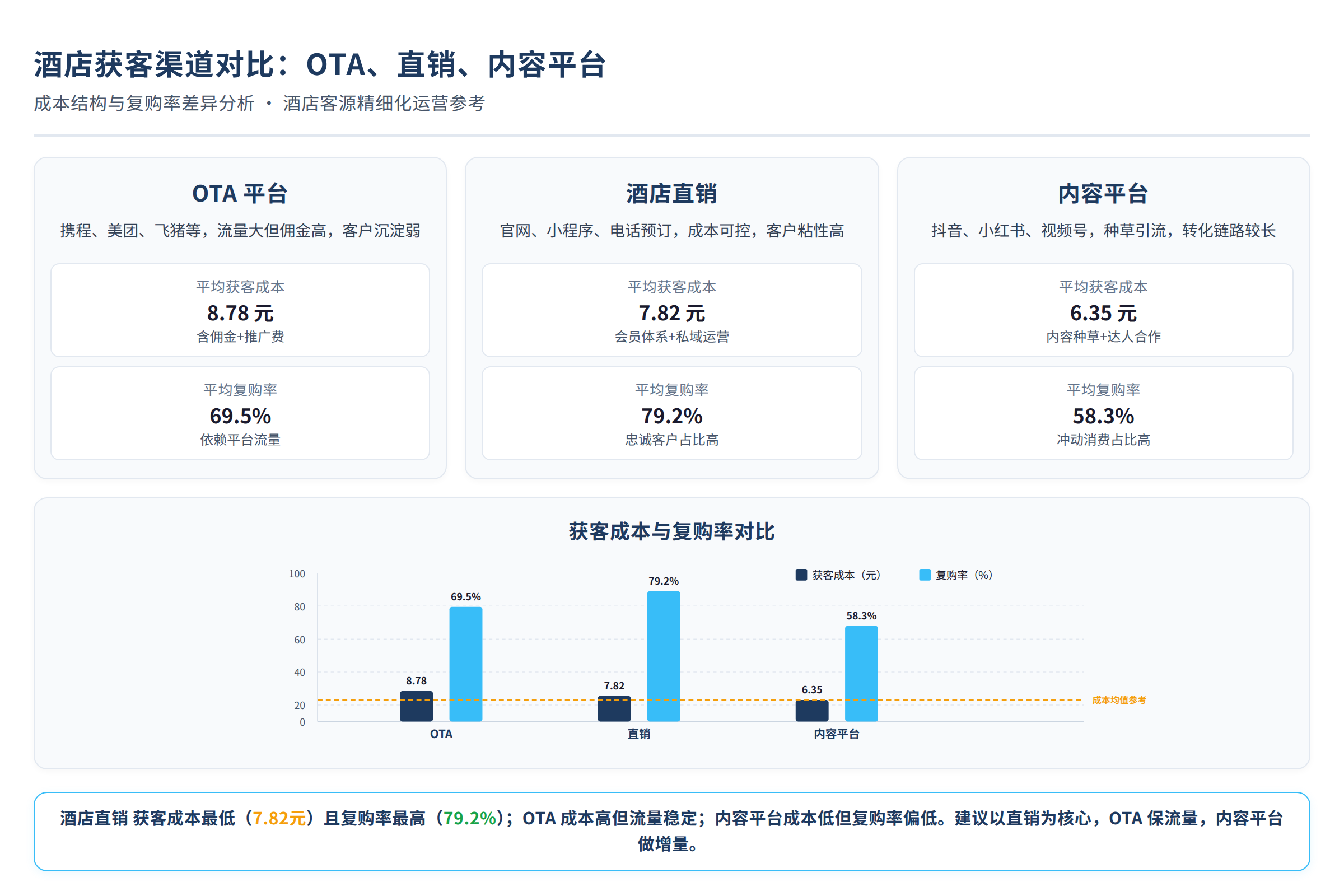This screenshot has width=1344, height=896.
Task: Click the OTA light blue 69.5% bar
Action: point(466,664)
